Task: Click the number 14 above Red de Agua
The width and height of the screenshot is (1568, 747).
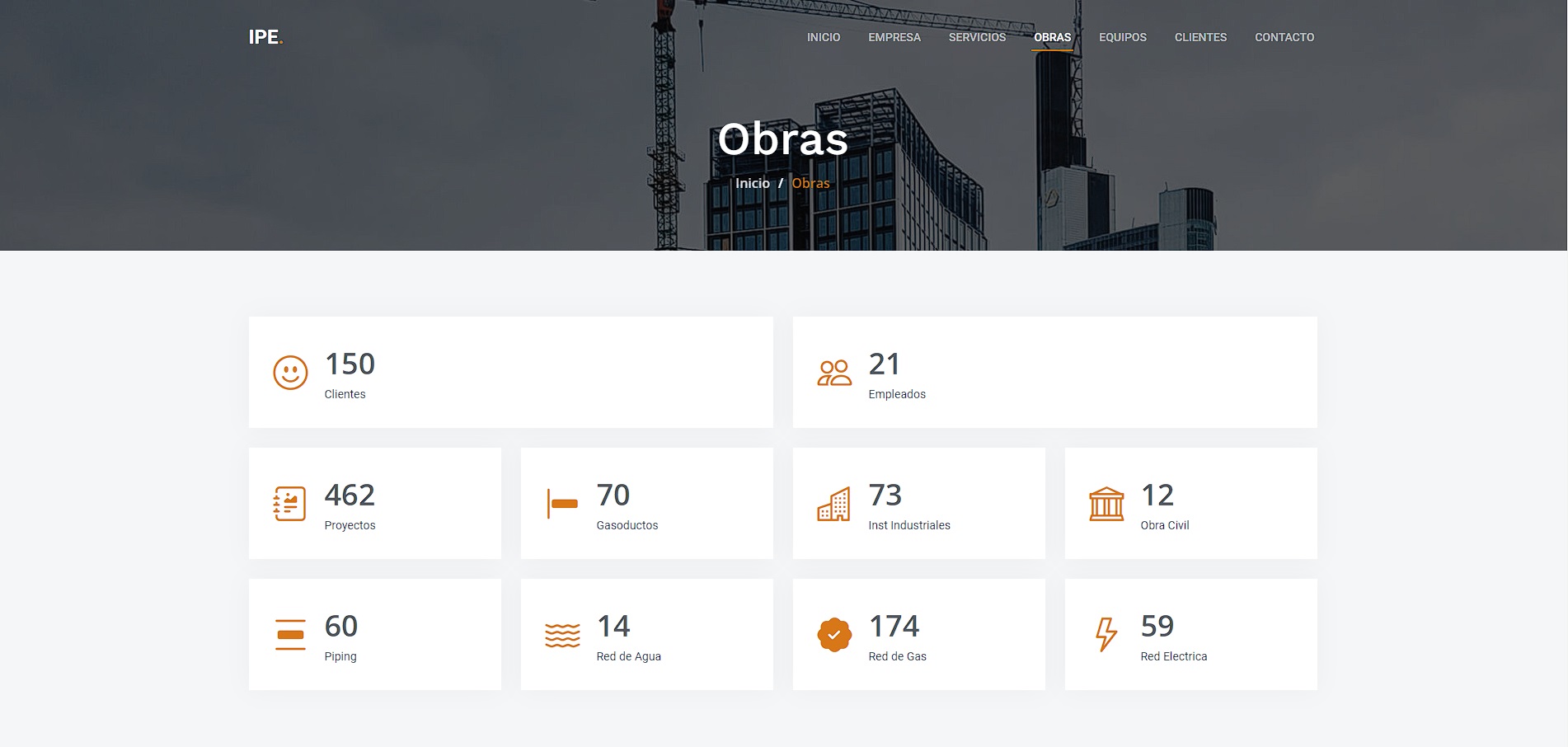Action: pos(613,627)
